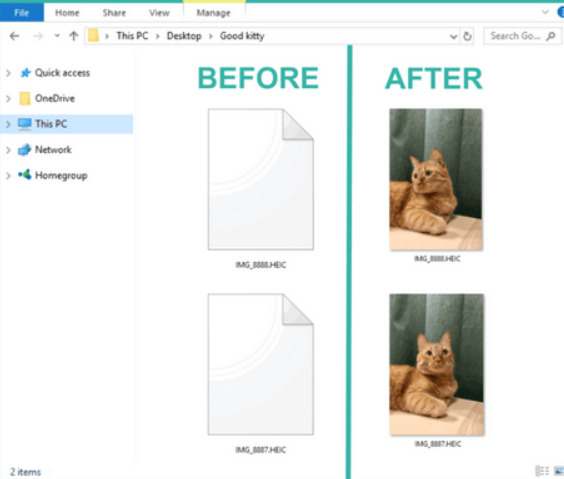Click IMG_8888.HEIC filename under AFTER
The width and height of the screenshot is (564, 479).
click(x=437, y=259)
